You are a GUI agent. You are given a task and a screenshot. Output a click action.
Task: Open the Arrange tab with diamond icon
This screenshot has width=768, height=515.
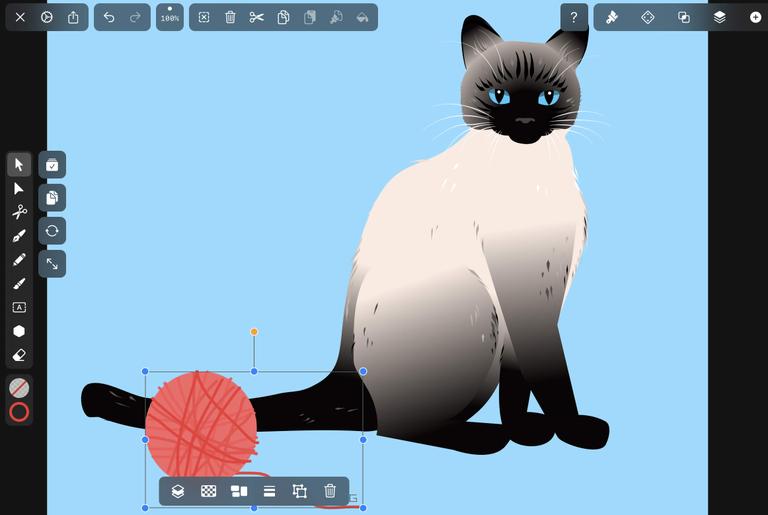coord(648,18)
